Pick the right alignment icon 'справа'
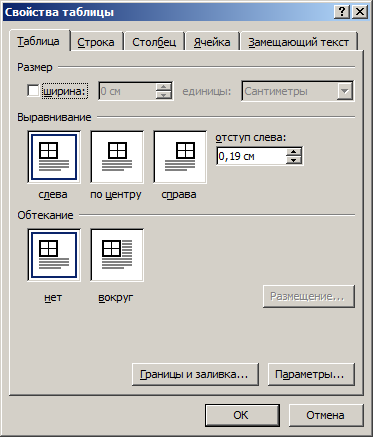 [180, 157]
